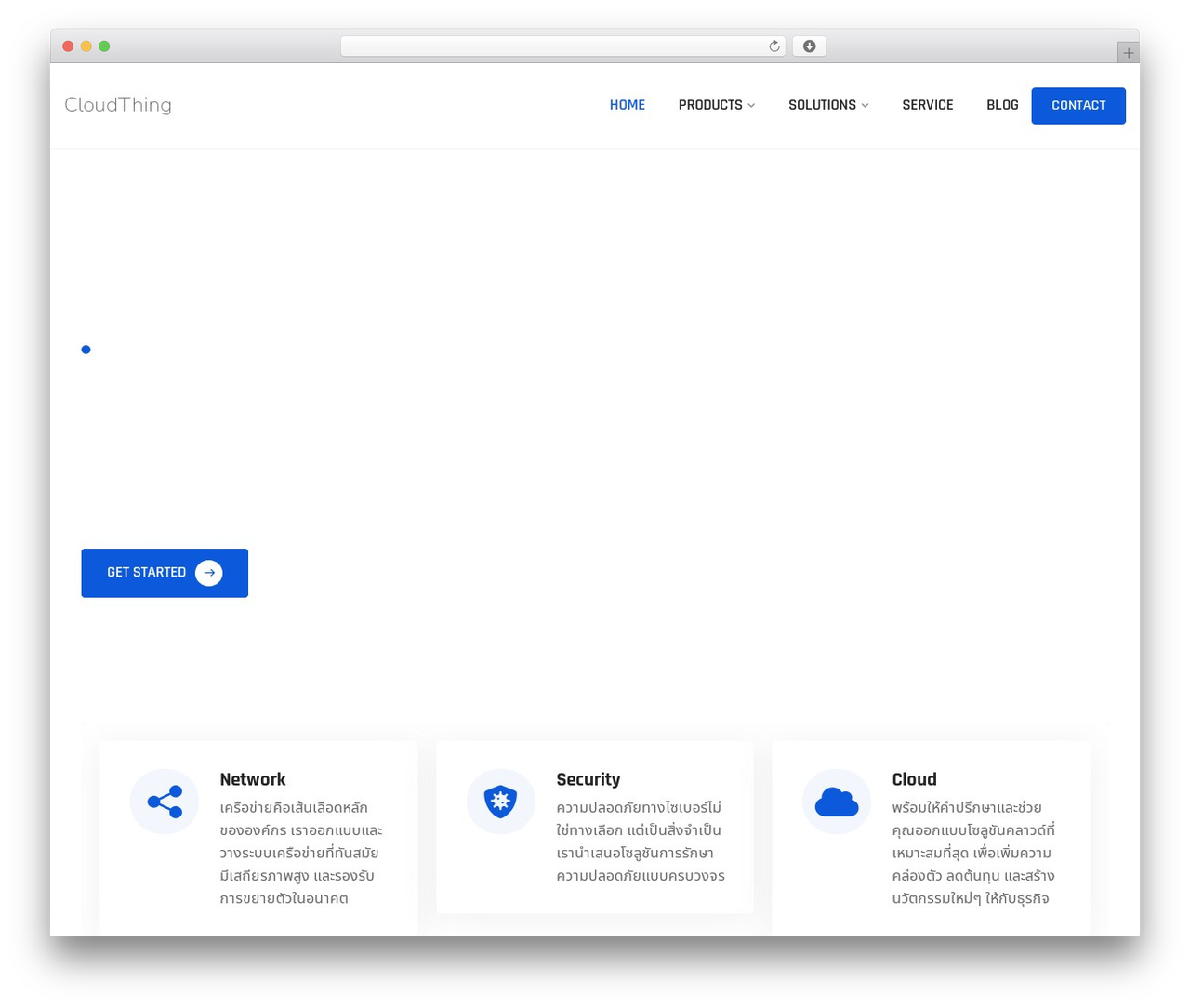Open the Service menu item
This screenshot has height=1008, width=1190.
coord(928,105)
